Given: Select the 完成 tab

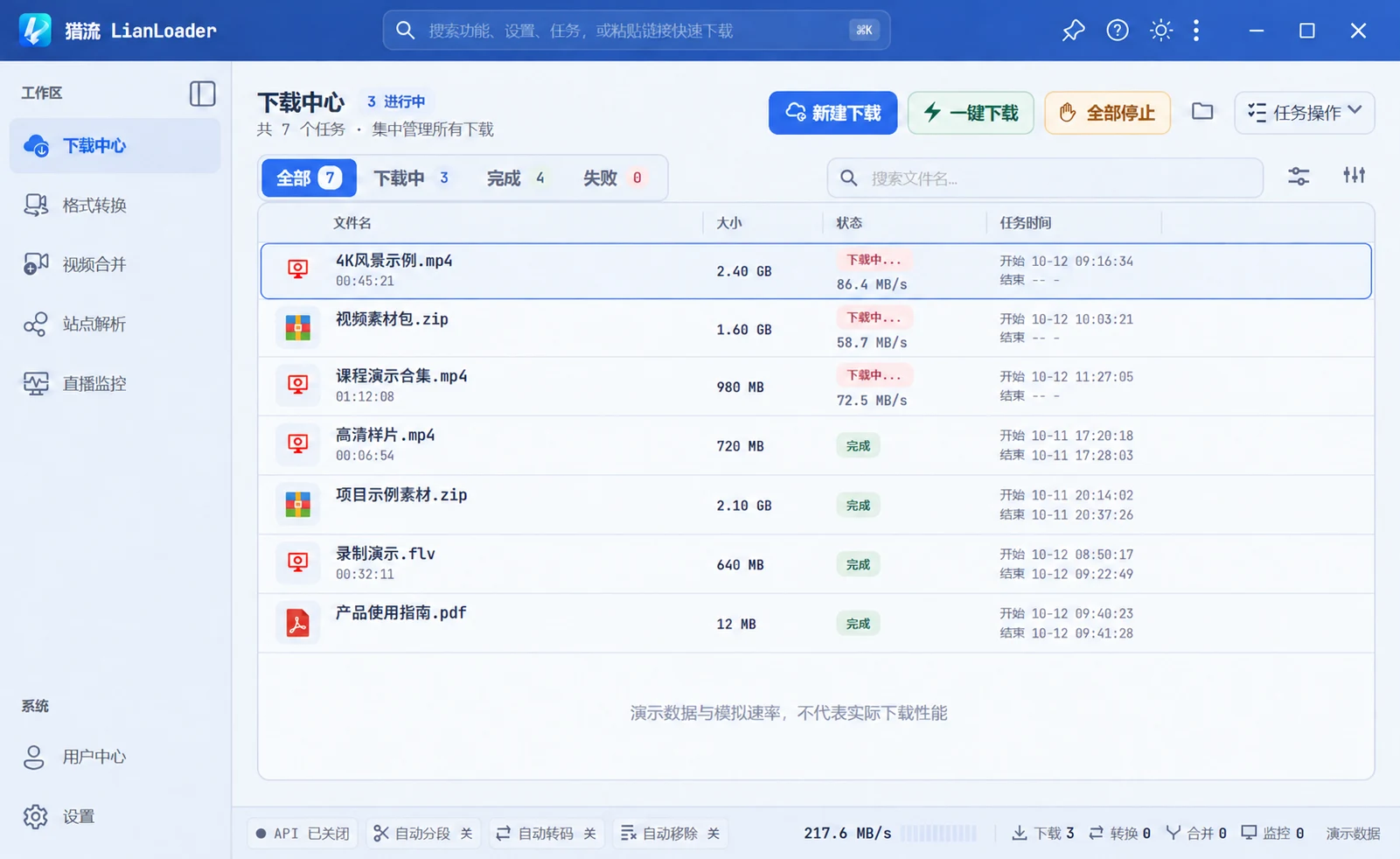Looking at the screenshot, I should [516, 178].
